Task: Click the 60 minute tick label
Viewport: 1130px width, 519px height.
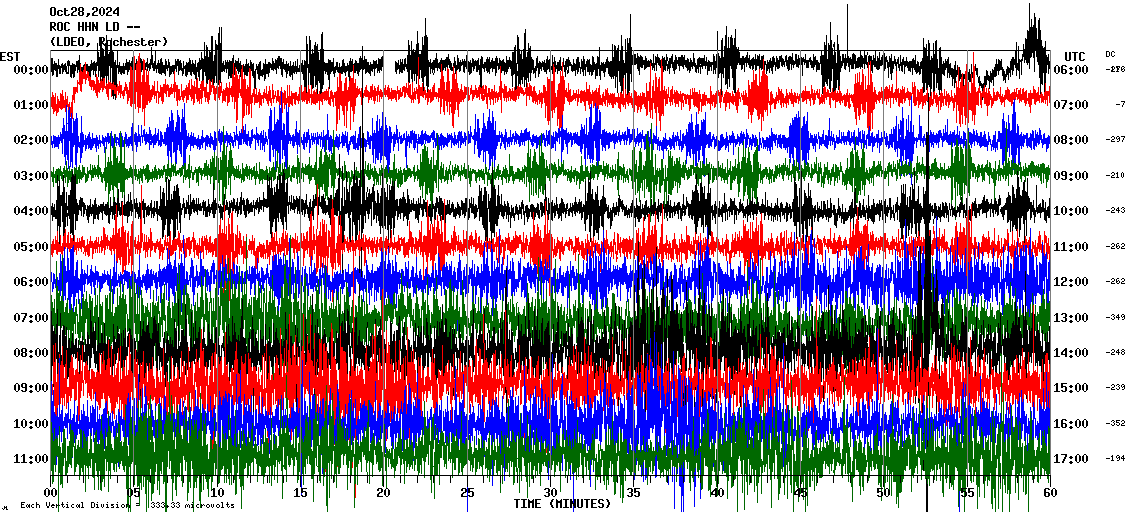Action: pyautogui.click(x=1049, y=493)
